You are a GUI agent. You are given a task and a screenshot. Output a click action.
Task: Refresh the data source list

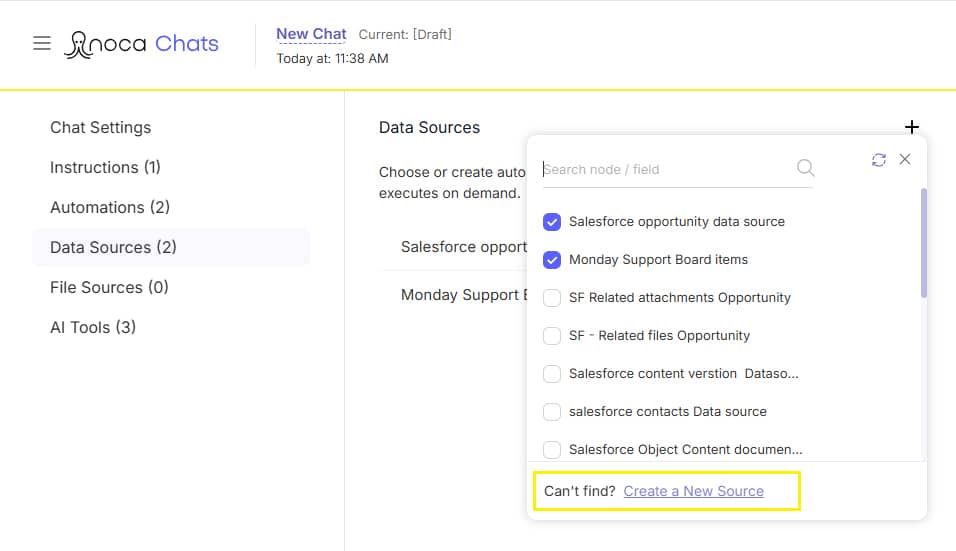pos(879,160)
